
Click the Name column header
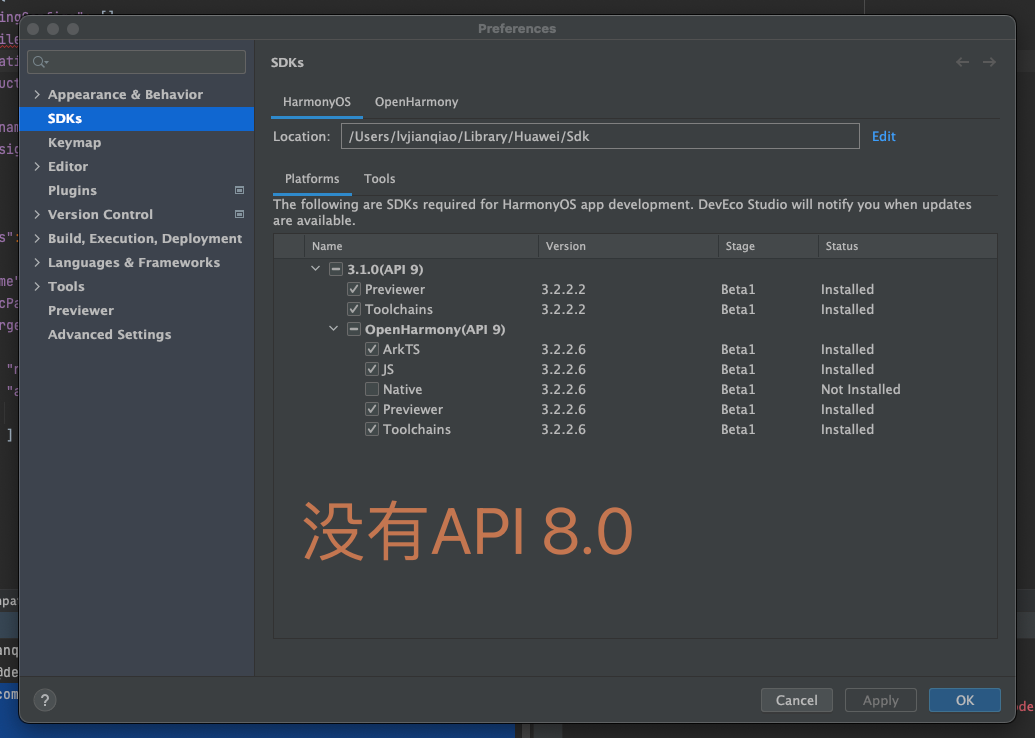pos(421,246)
